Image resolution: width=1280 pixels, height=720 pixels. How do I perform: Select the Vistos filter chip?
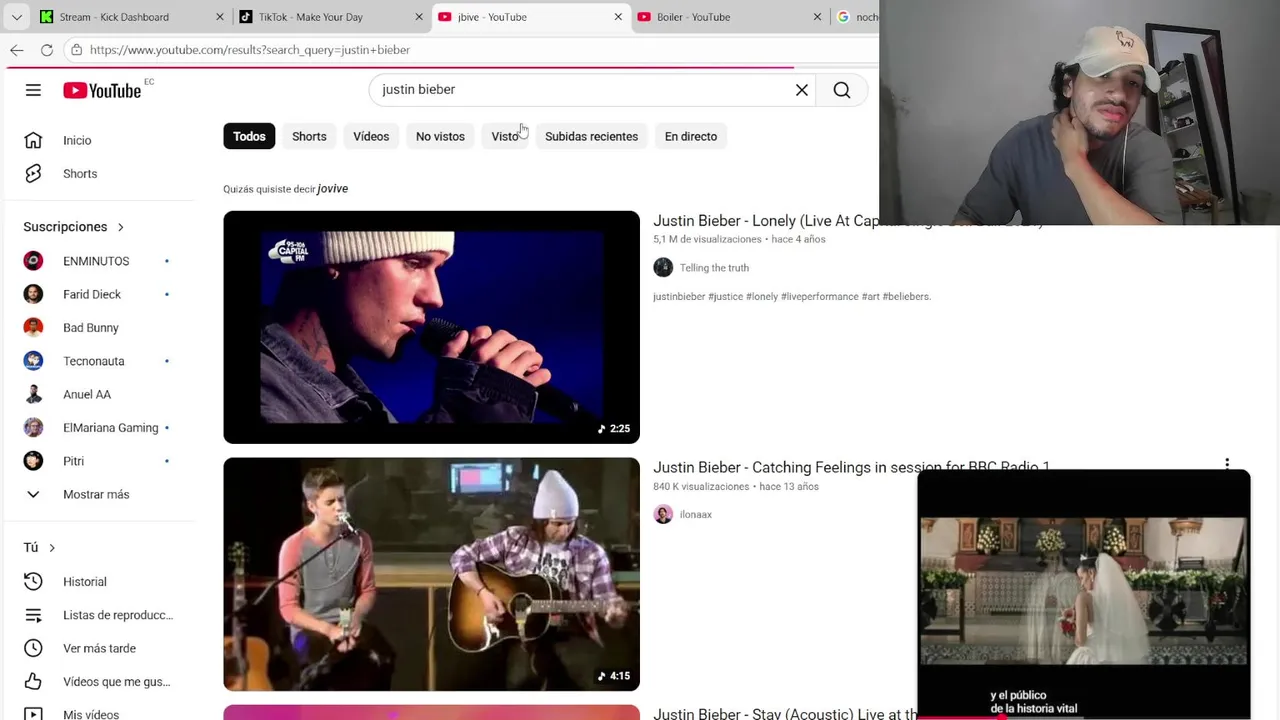pos(506,136)
